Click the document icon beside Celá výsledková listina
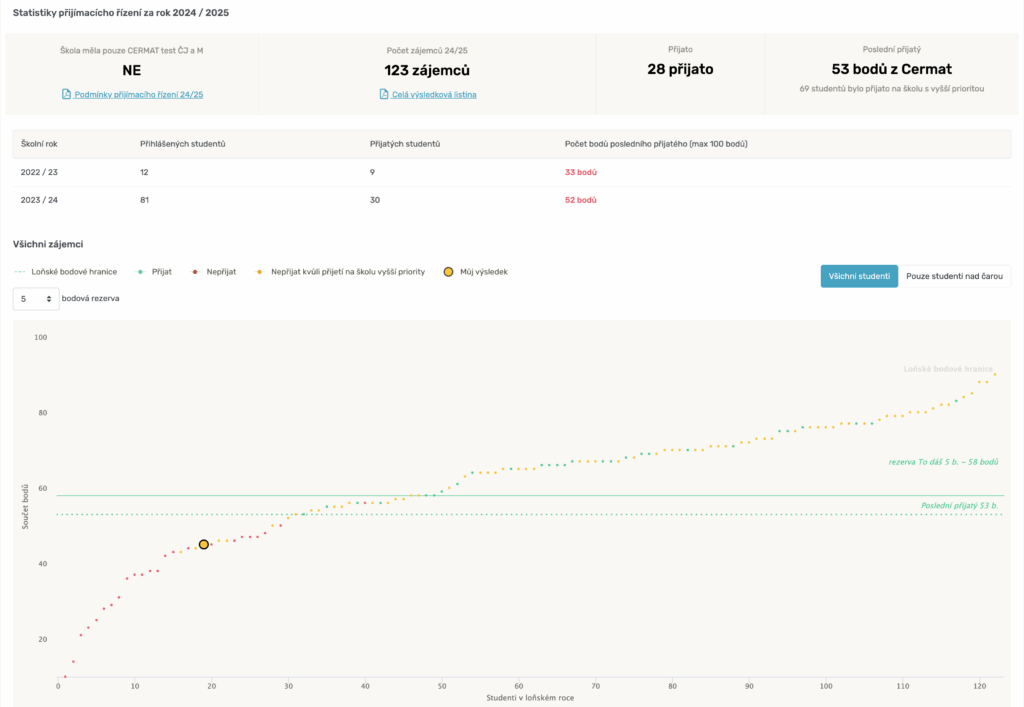 tap(384, 94)
